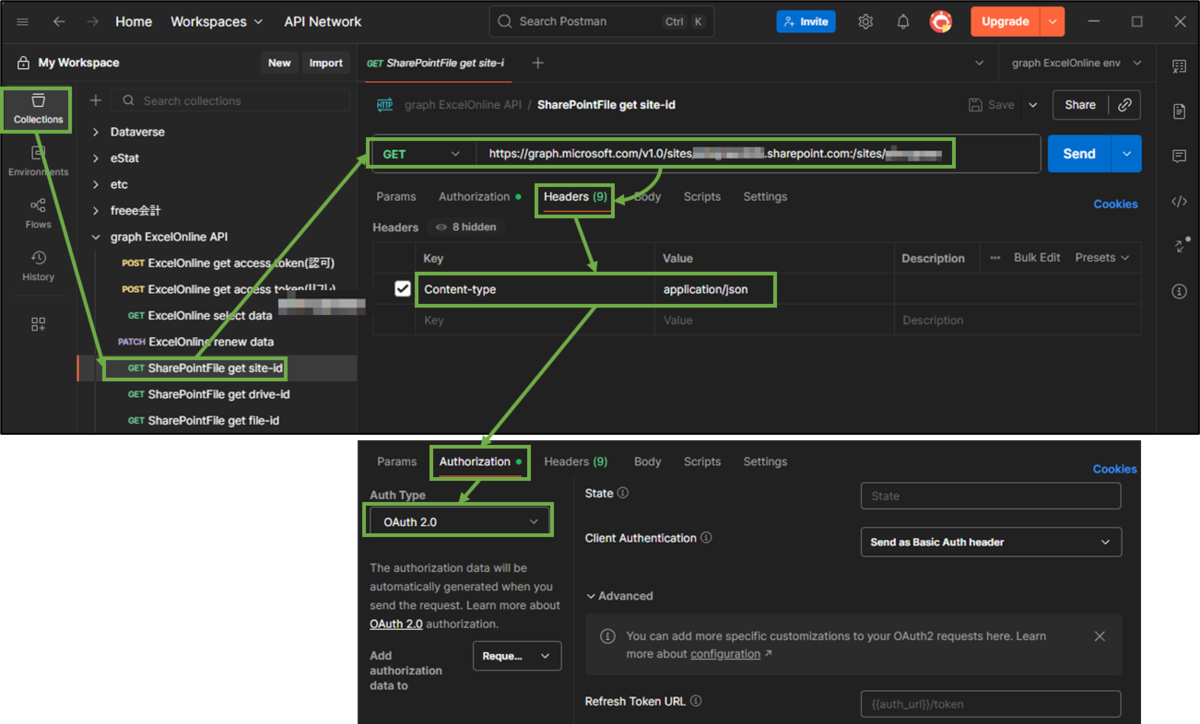
Task: Click the Share button
Action: pos(1080,105)
